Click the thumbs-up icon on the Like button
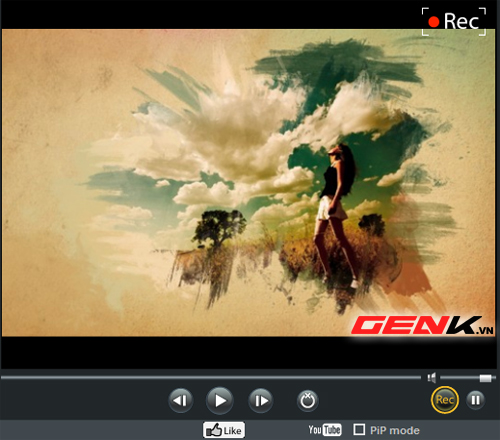The height and width of the screenshot is (440, 500). point(214,430)
